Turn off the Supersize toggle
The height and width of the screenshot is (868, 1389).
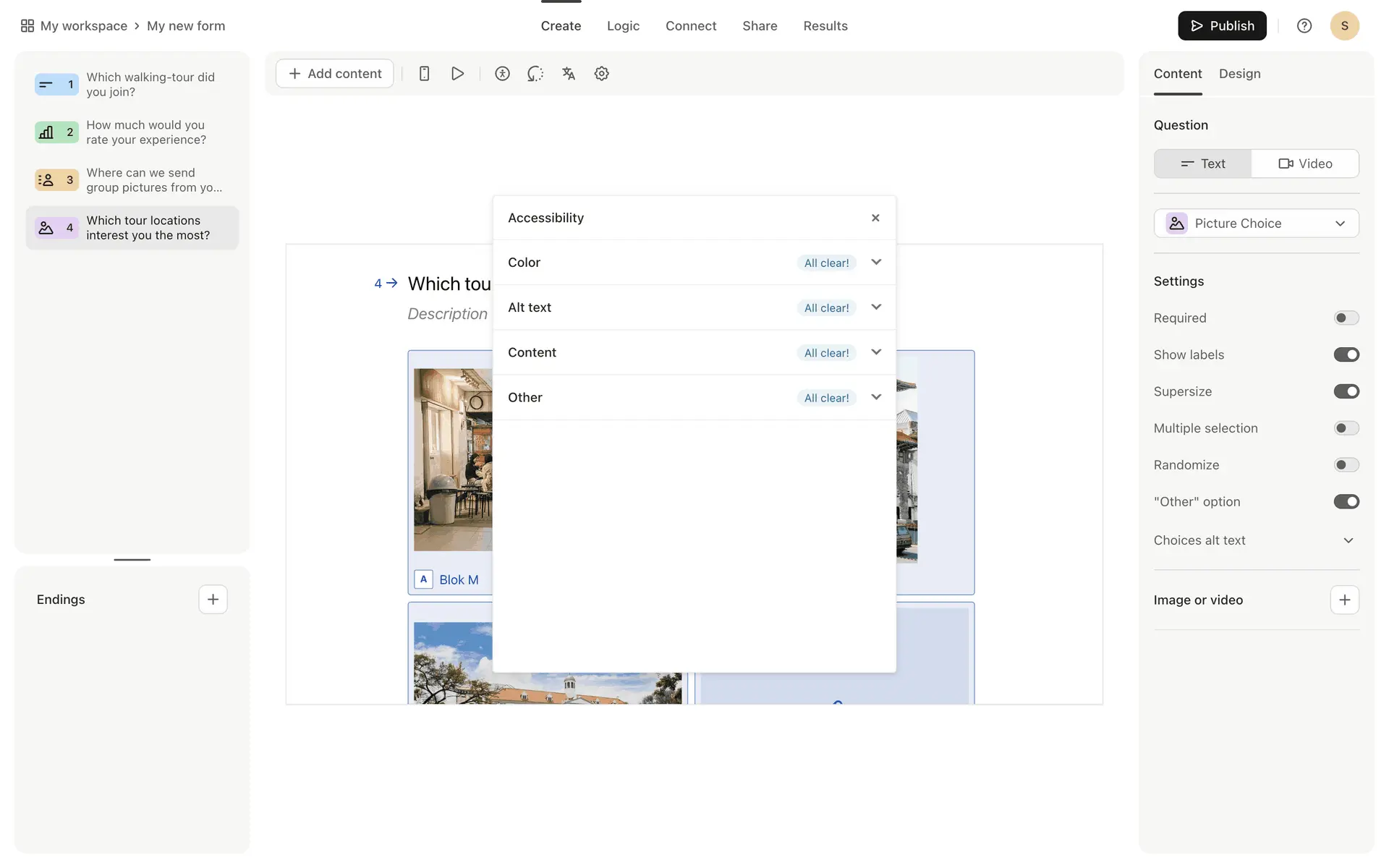[x=1346, y=391]
